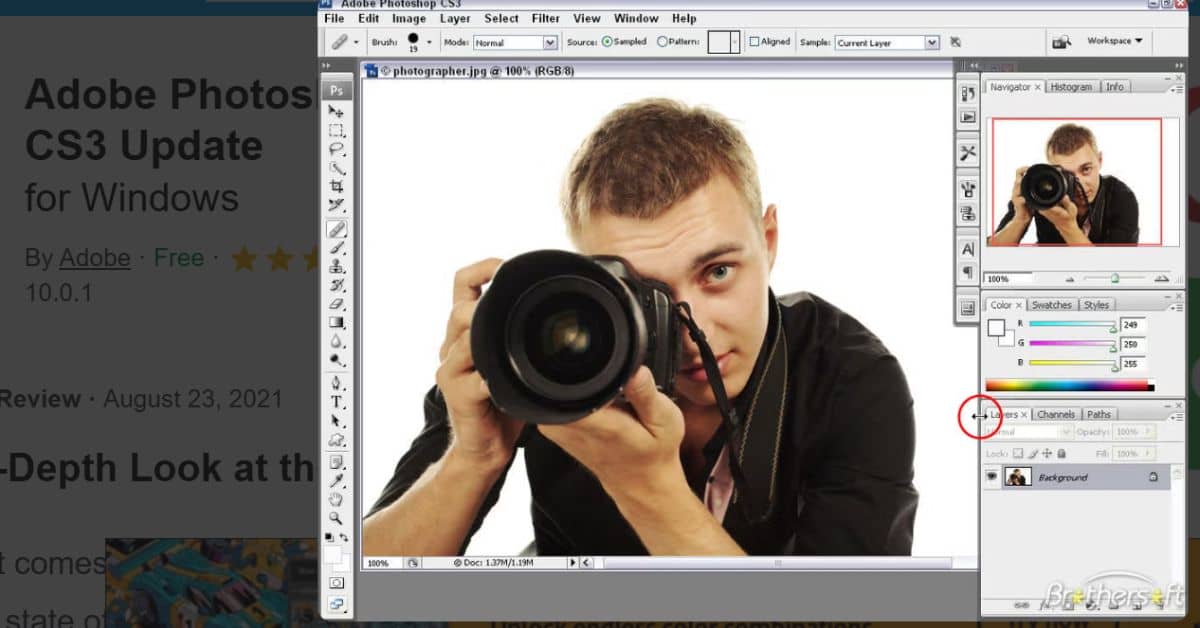Select the Quick Selection tool
Image resolution: width=1200 pixels, height=628 pixels.
[x=337, y=168]
